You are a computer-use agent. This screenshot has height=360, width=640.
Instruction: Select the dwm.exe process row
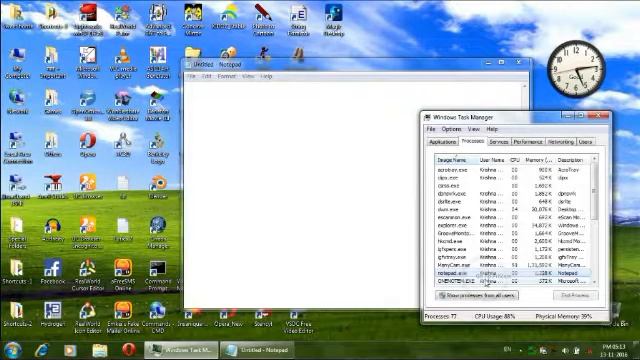pyautogui.click(x=513, y=209)
